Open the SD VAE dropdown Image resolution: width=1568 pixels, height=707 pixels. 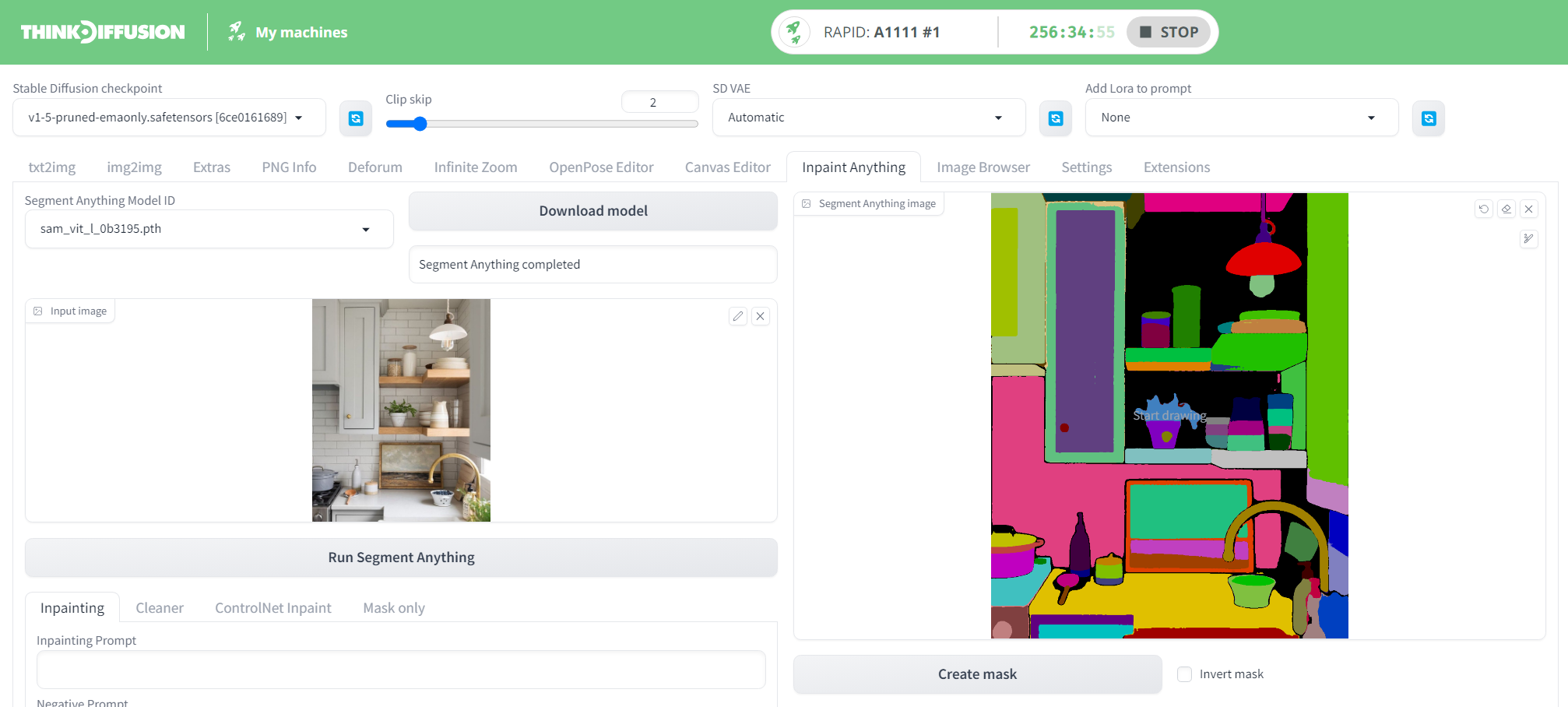869,118
